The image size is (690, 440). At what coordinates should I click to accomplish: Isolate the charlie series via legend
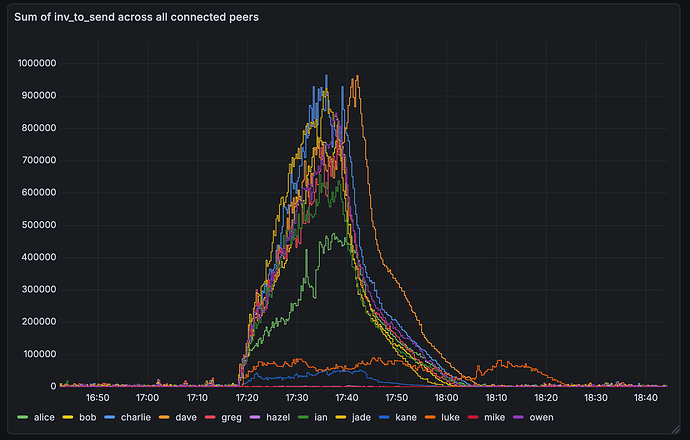(137, 417)
